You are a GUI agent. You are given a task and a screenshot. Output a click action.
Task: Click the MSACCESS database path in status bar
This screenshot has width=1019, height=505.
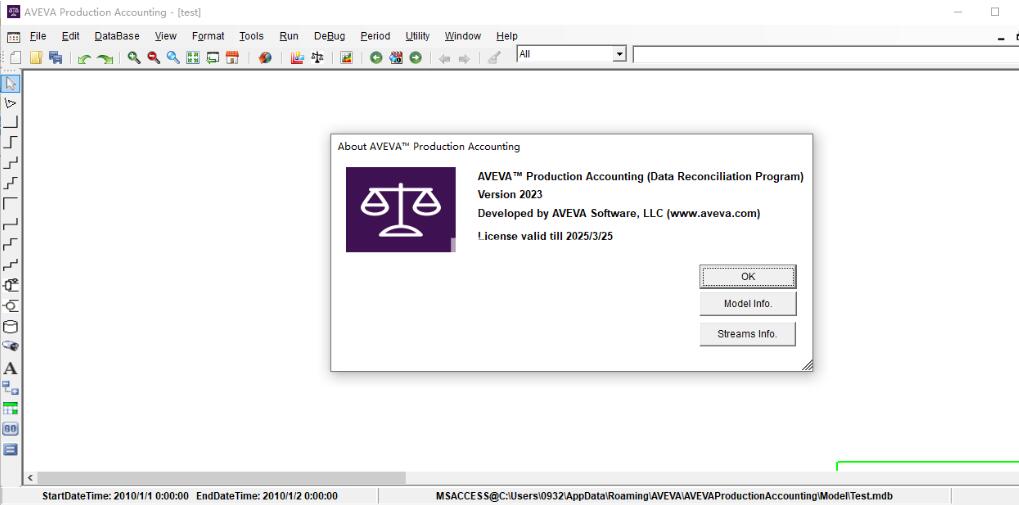pos(664,496)
